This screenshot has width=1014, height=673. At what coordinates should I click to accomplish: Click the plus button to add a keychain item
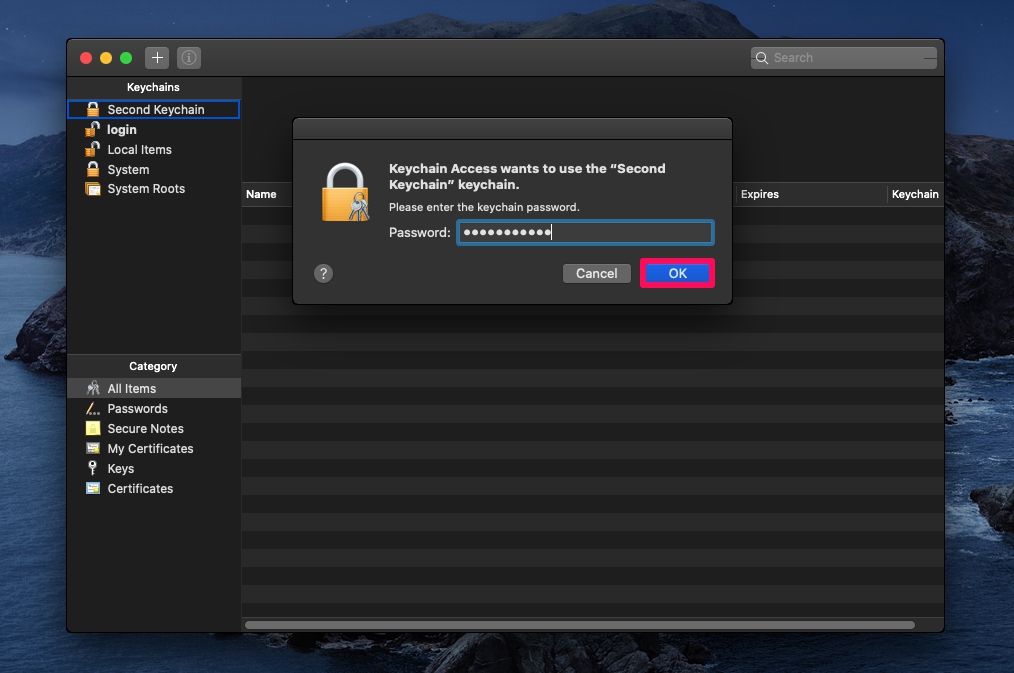click(x=157, y=58)
